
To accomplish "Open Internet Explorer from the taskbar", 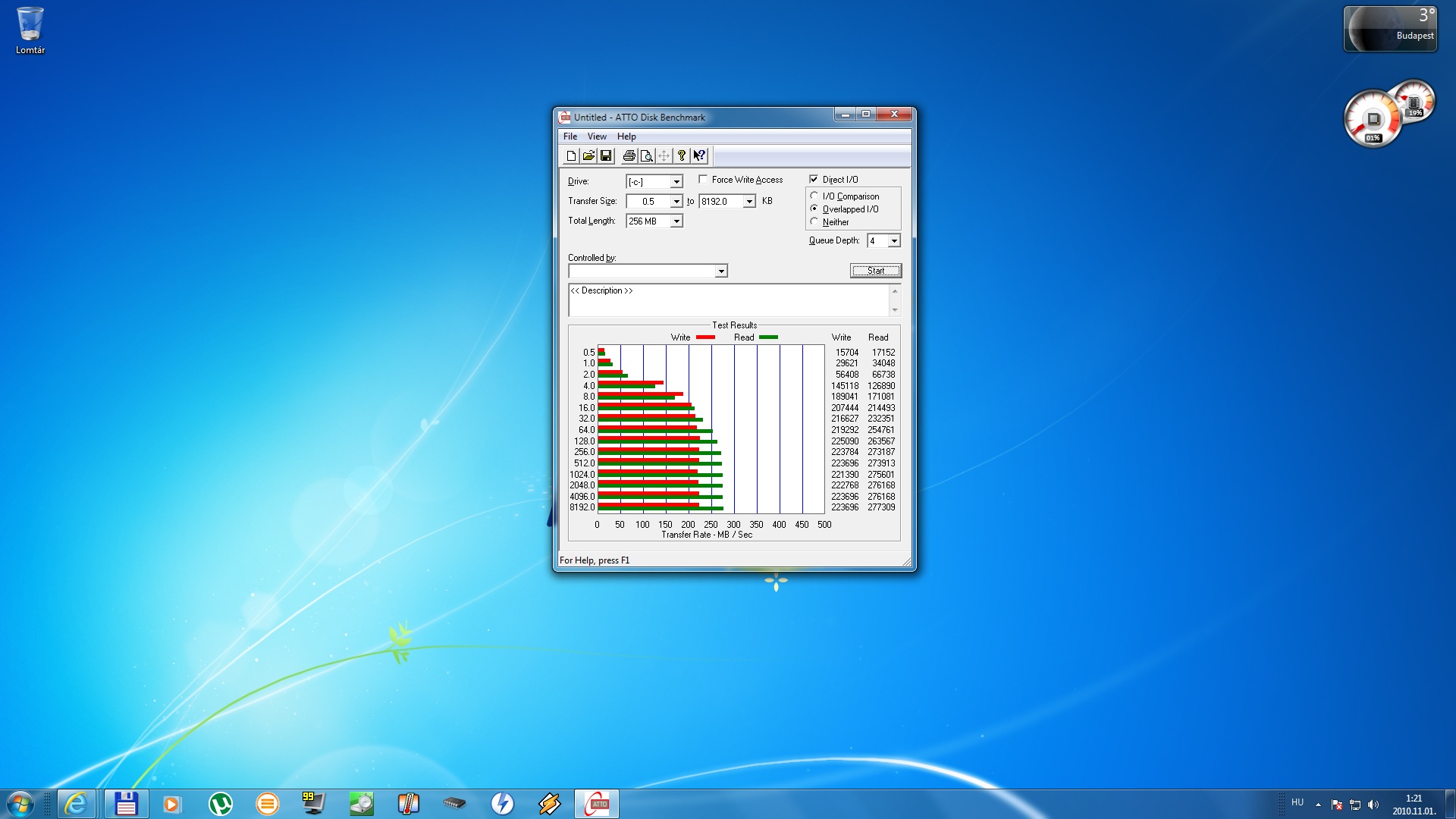I will tap(76, 803).
